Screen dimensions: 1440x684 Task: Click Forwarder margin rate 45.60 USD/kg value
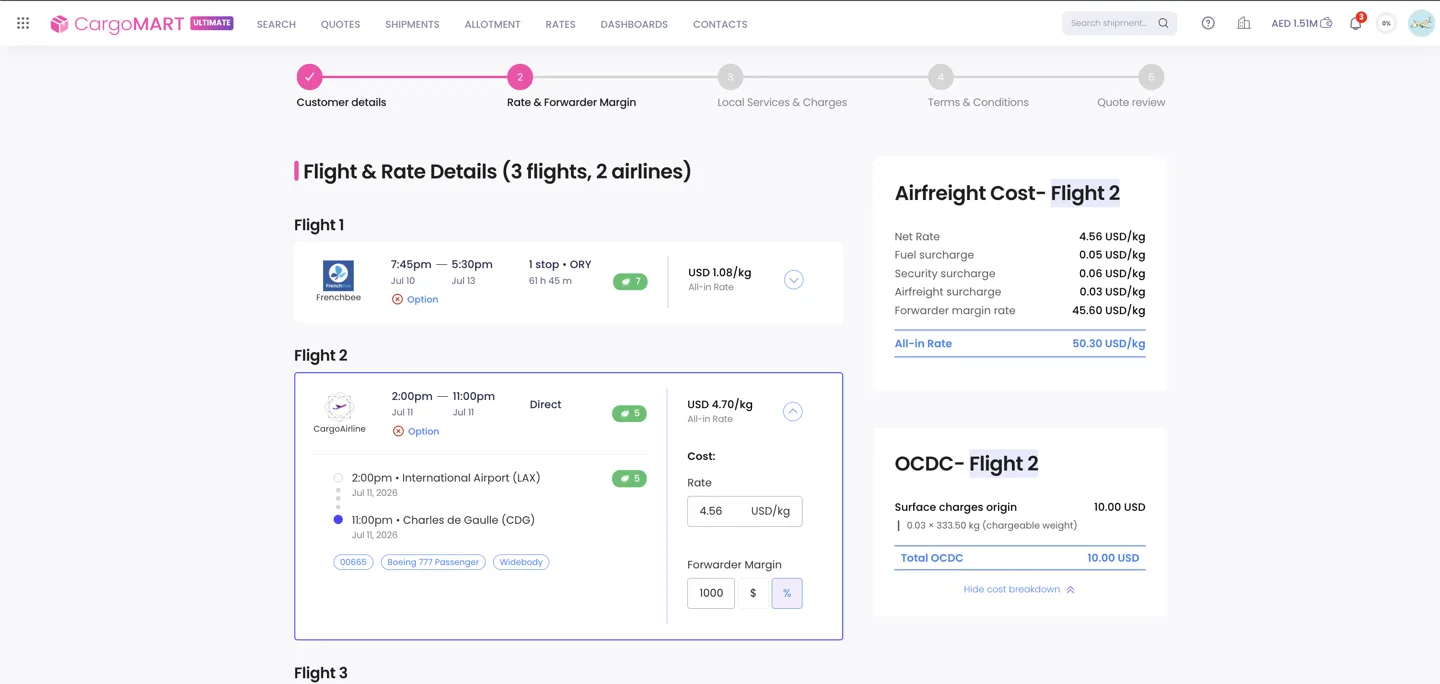1108,310
